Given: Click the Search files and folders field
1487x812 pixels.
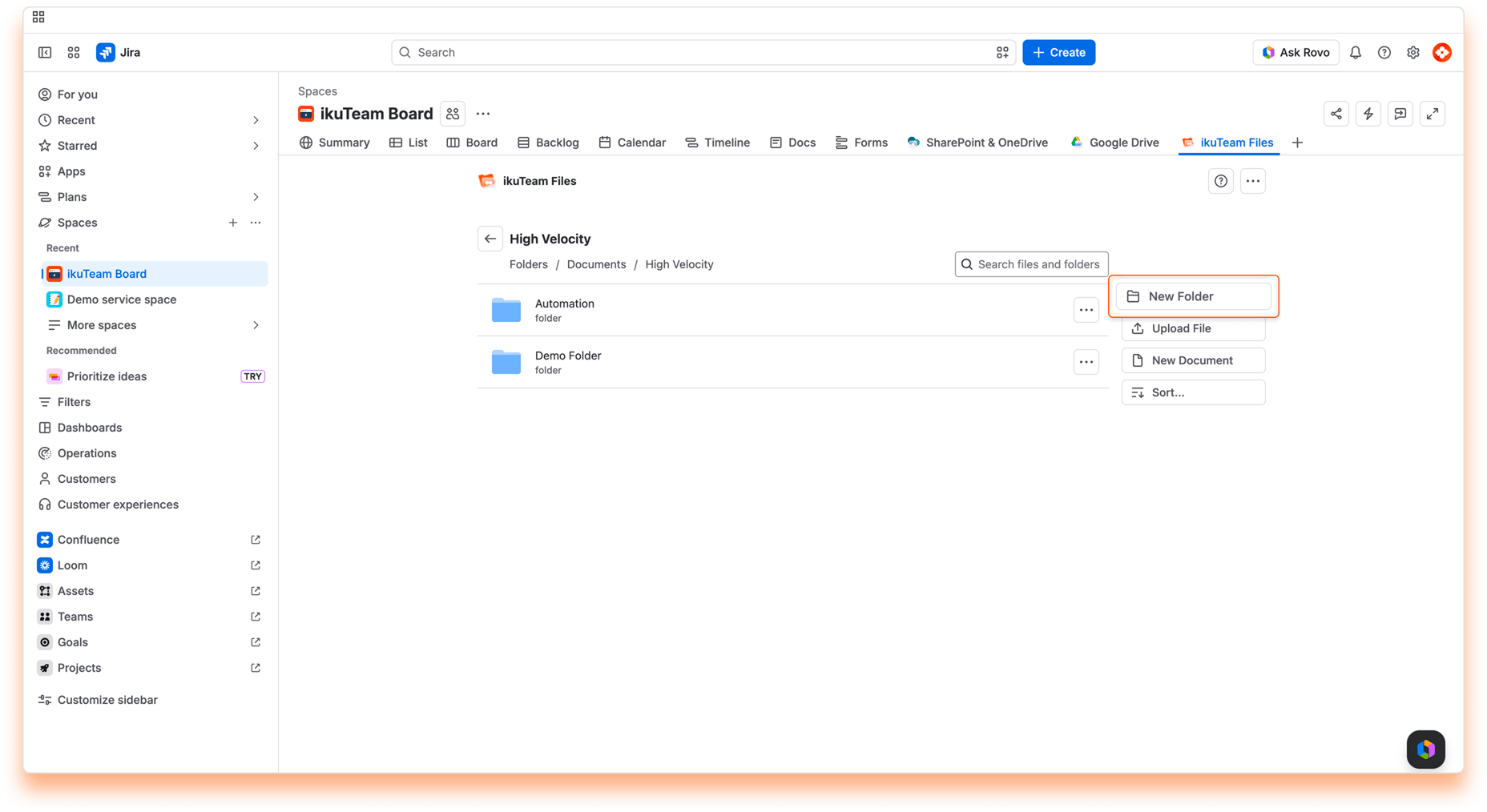Looking at the screenshot, I should point(1032,264).
